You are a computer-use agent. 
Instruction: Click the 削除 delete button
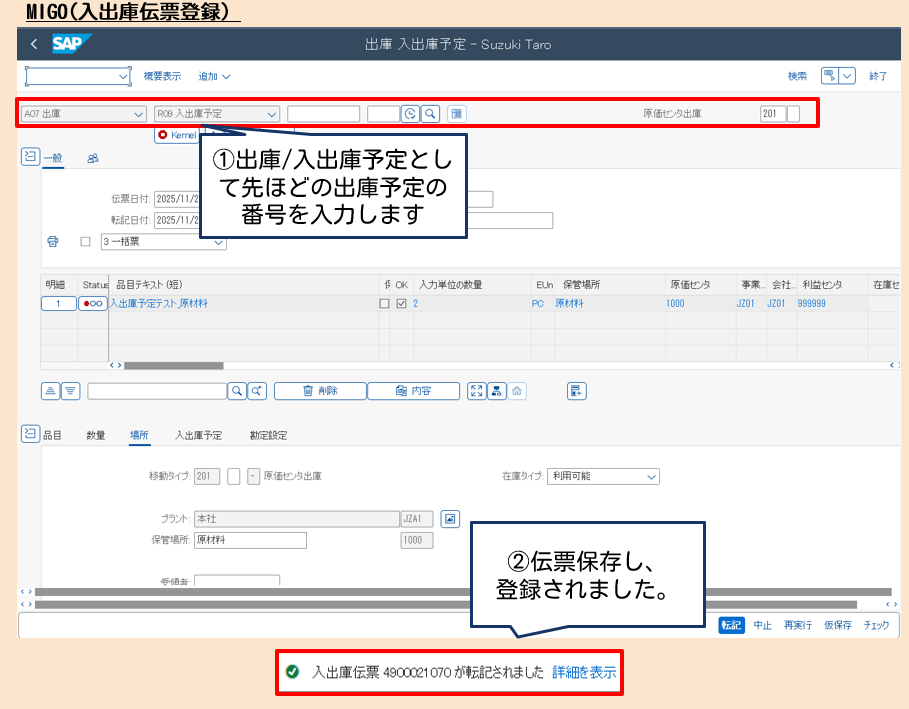pos(318,390)
